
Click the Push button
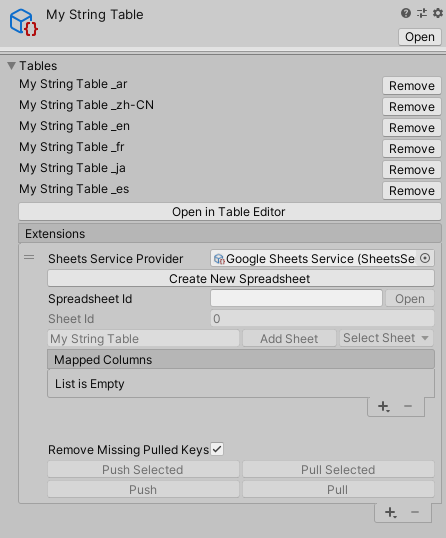[x=143, y=489]
